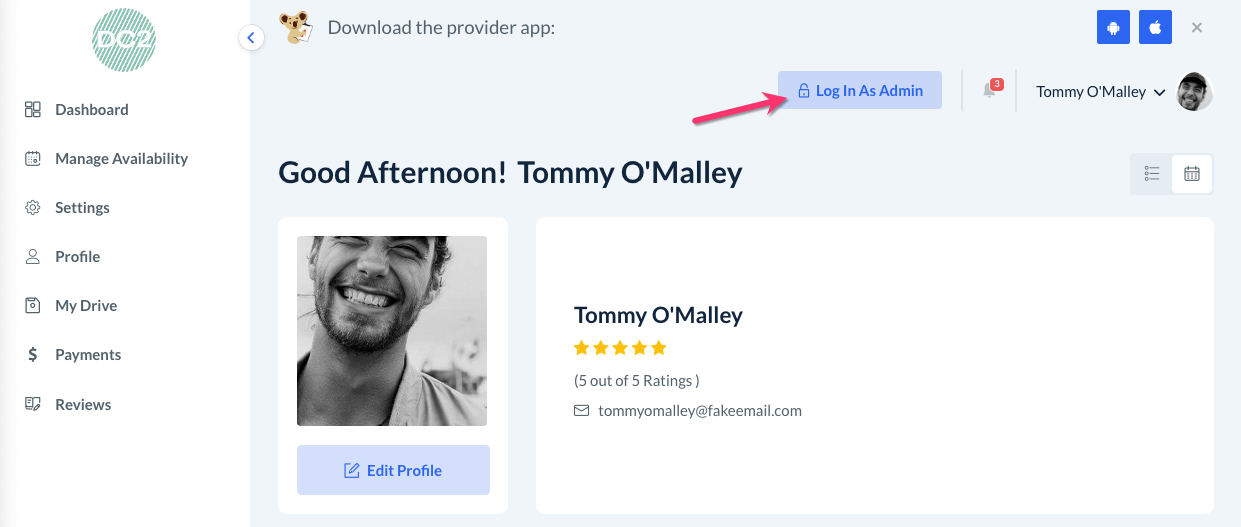Click the Edit Profile button
The height and width of the screenshot is (527, 1241).
393,470
